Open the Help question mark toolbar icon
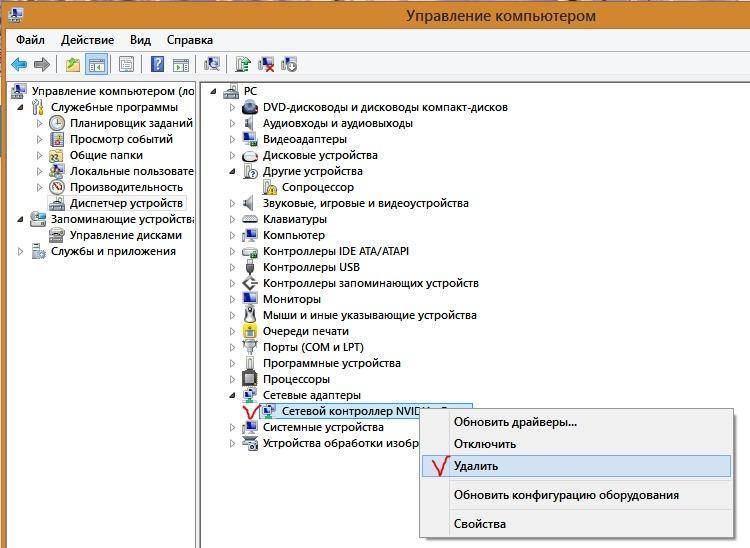 coord(157,64)
